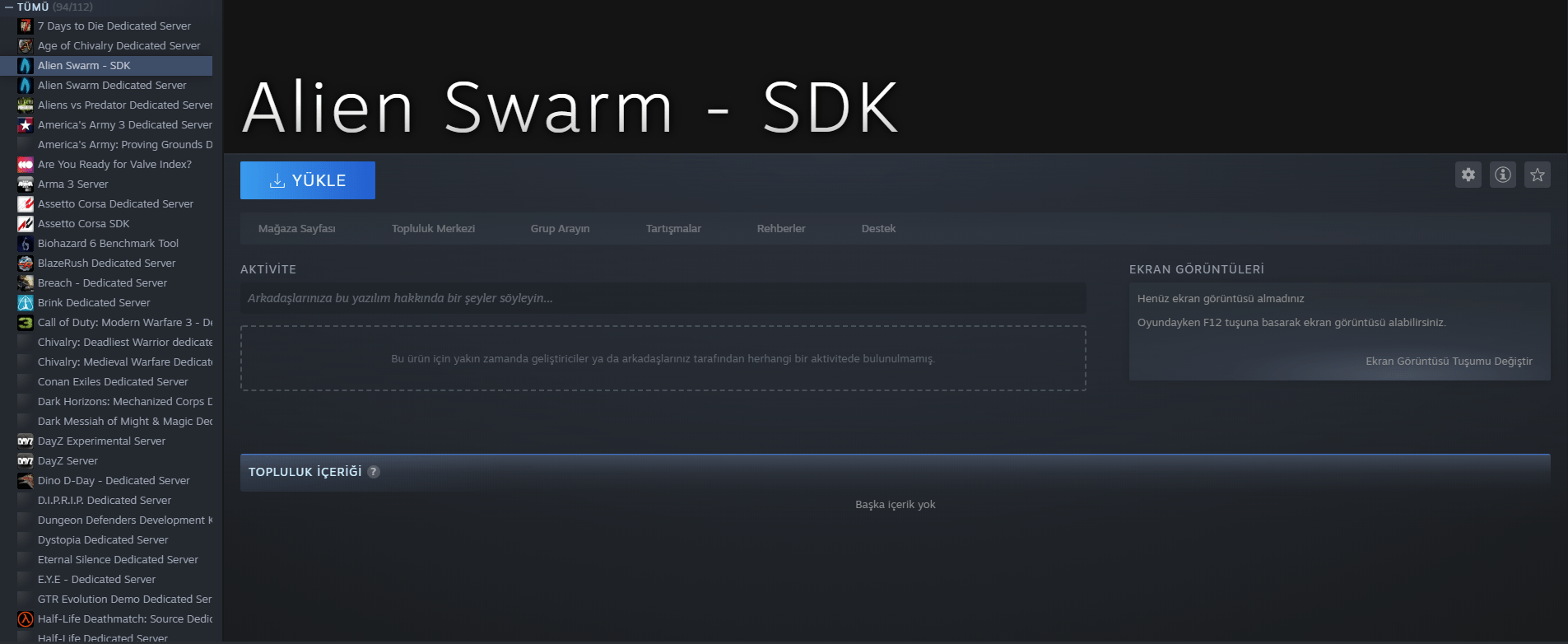
Task: Switch to Tartışmalar tab
Action: click(673, 228)
